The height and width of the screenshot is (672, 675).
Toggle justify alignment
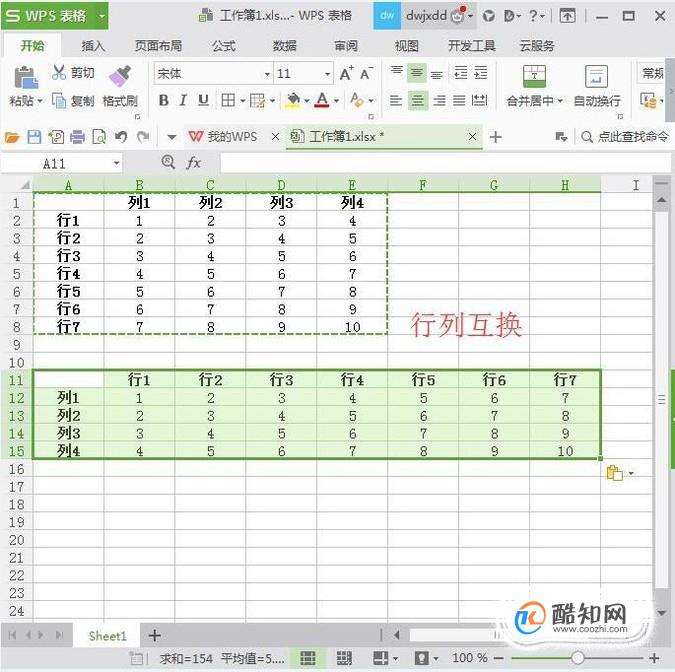tap(459, 101)
